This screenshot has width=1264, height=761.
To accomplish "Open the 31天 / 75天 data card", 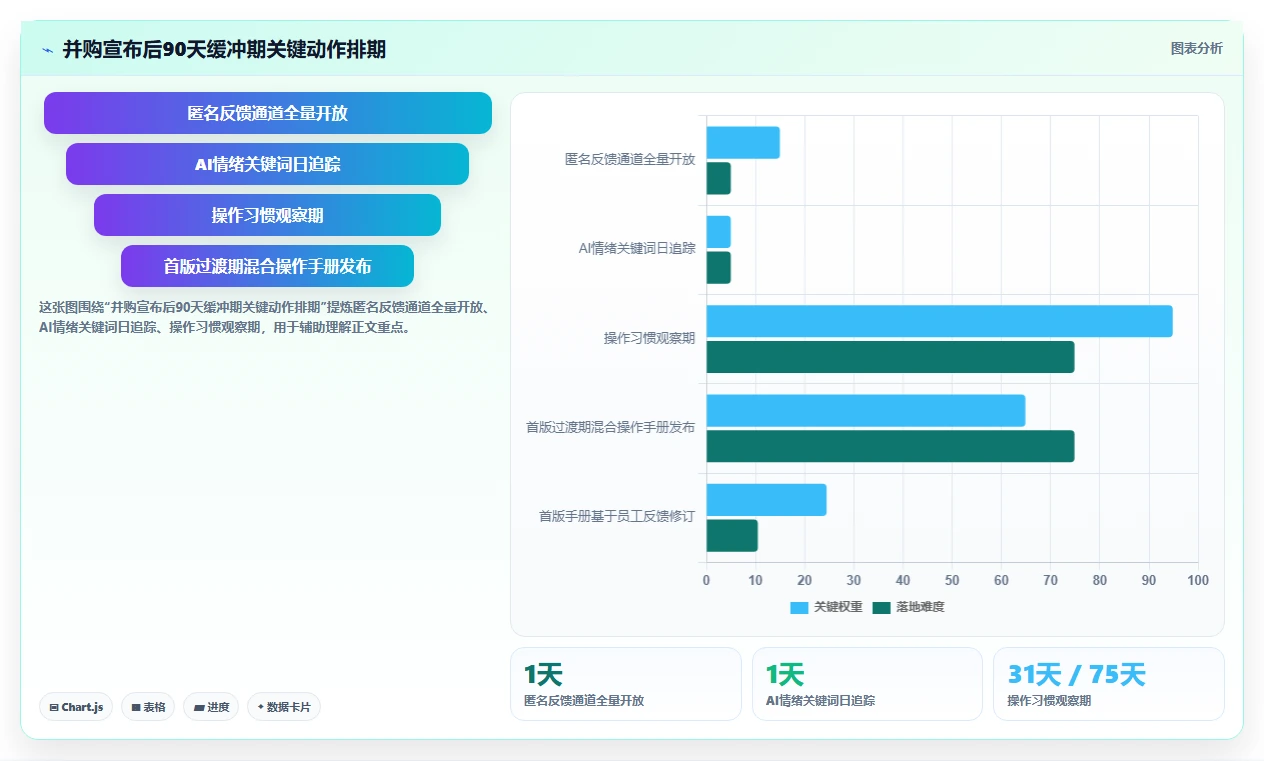I will point(1108,684).
